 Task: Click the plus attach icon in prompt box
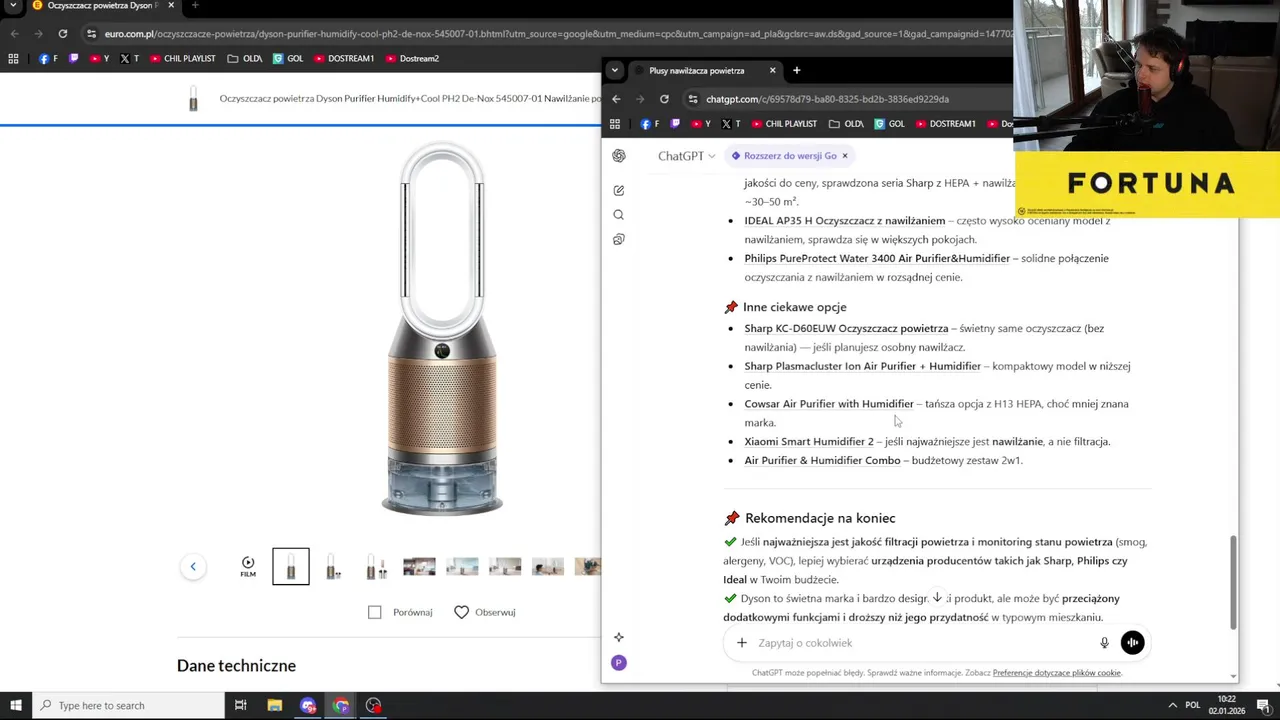click(741, 643)
